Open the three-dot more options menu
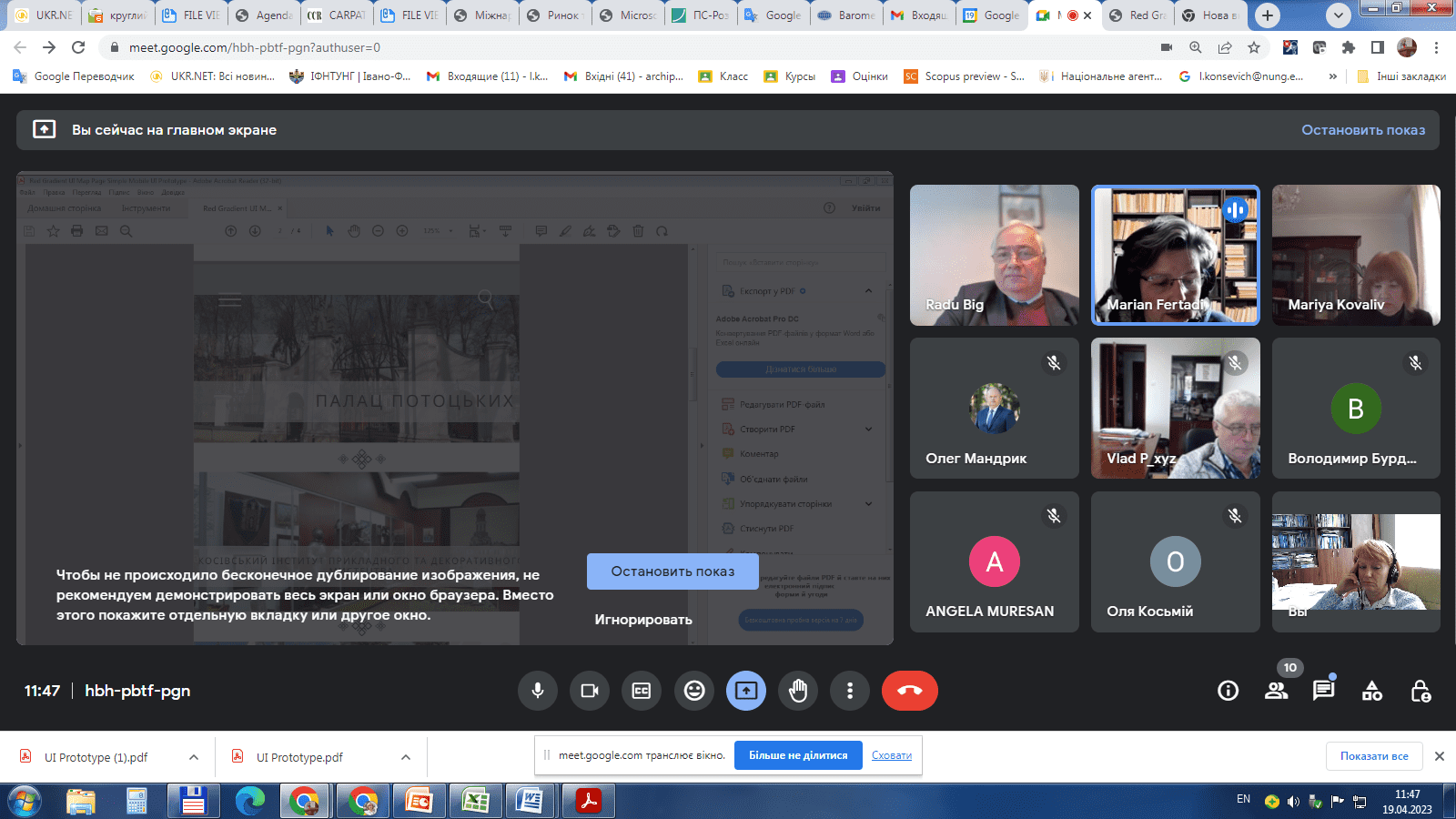Viewport: 1456px width, 819px height. (850, 691)
